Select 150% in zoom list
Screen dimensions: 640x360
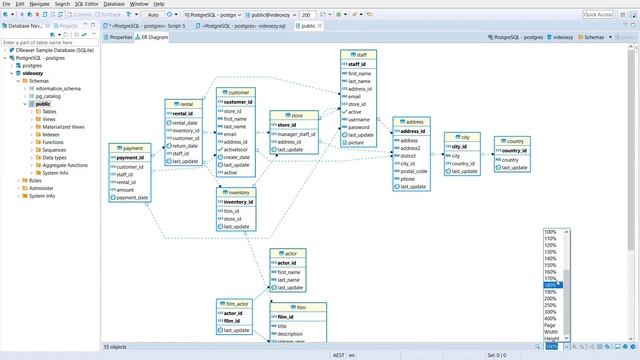pos(550,265)
